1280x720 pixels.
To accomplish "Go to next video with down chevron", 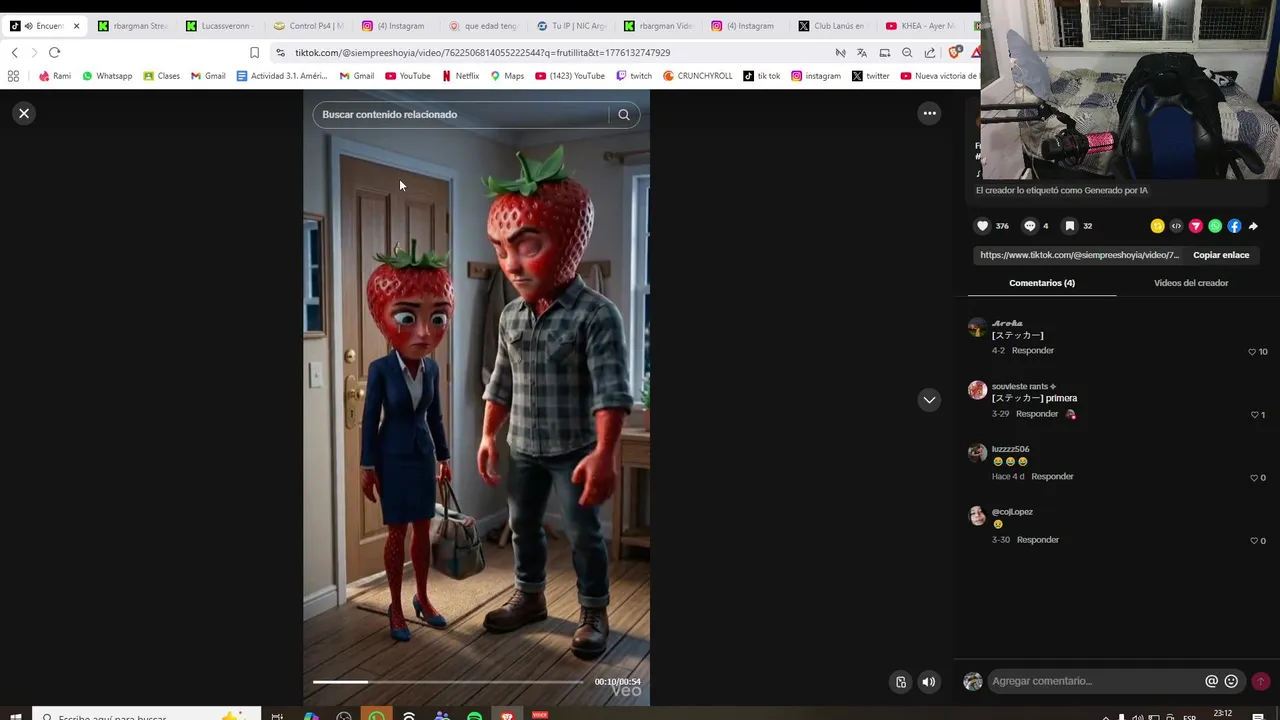I will point(929,400).
